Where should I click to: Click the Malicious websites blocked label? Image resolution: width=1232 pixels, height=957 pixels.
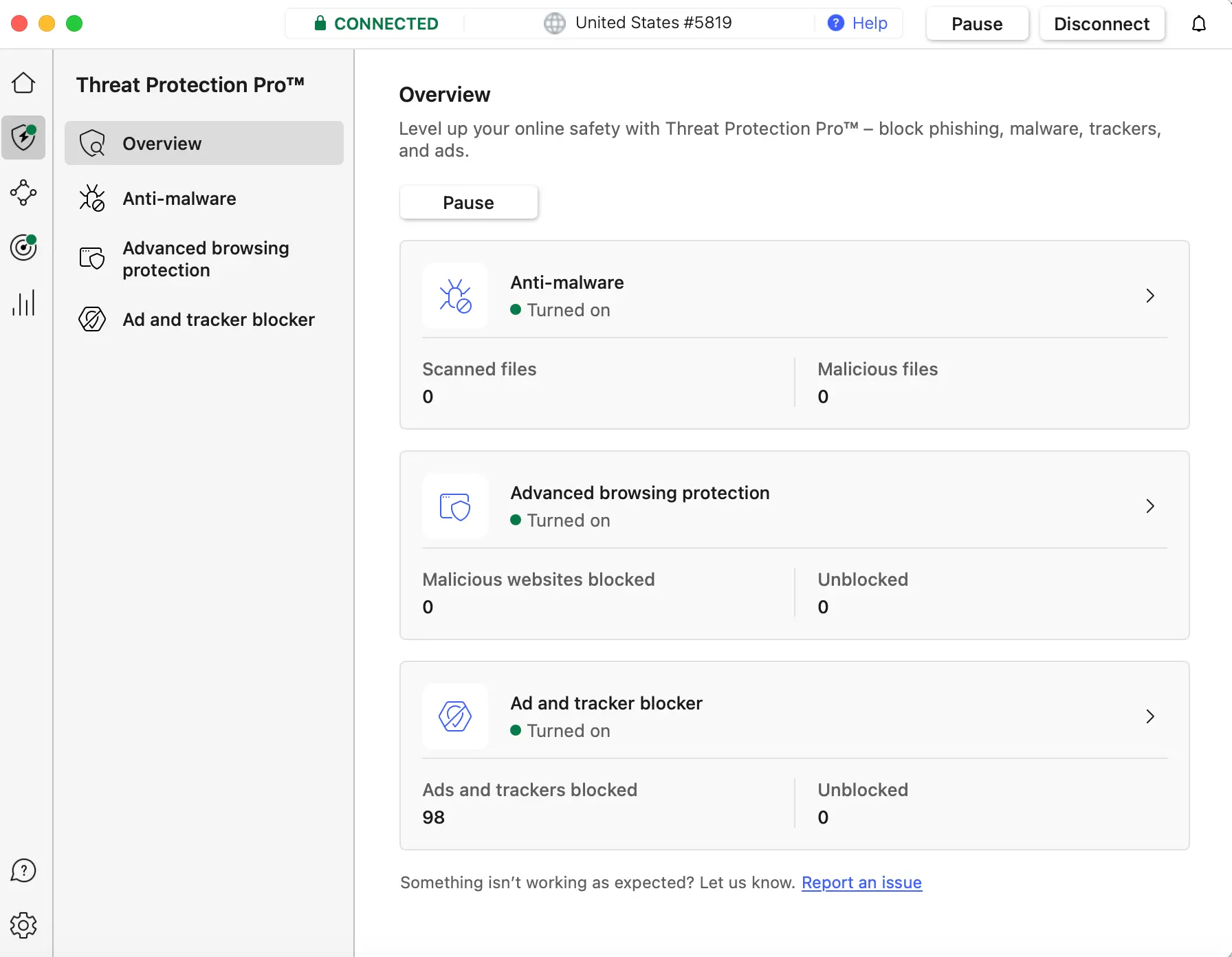pos(538,580)
